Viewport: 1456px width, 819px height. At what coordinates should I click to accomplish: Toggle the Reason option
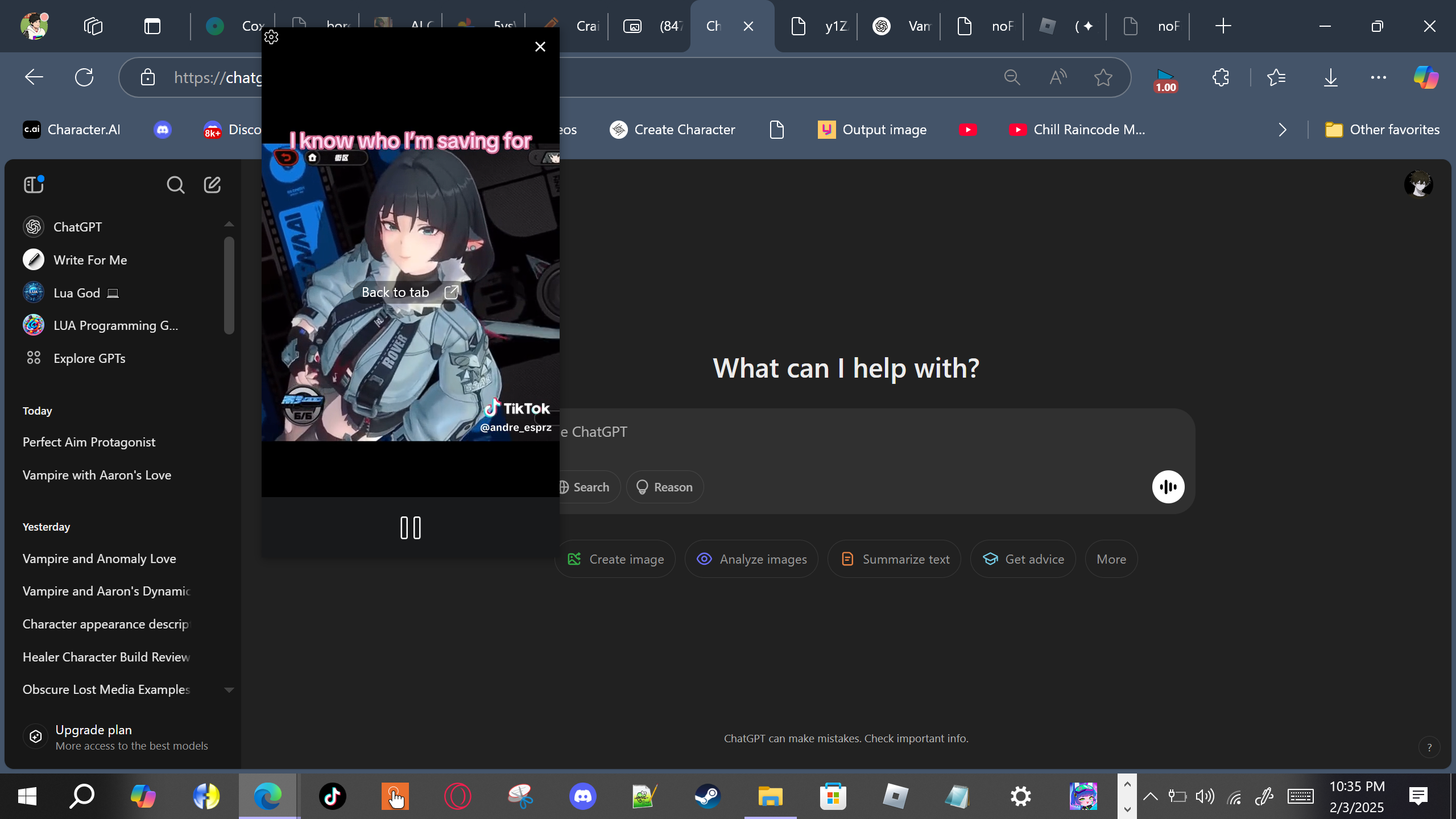coord(664,487)
